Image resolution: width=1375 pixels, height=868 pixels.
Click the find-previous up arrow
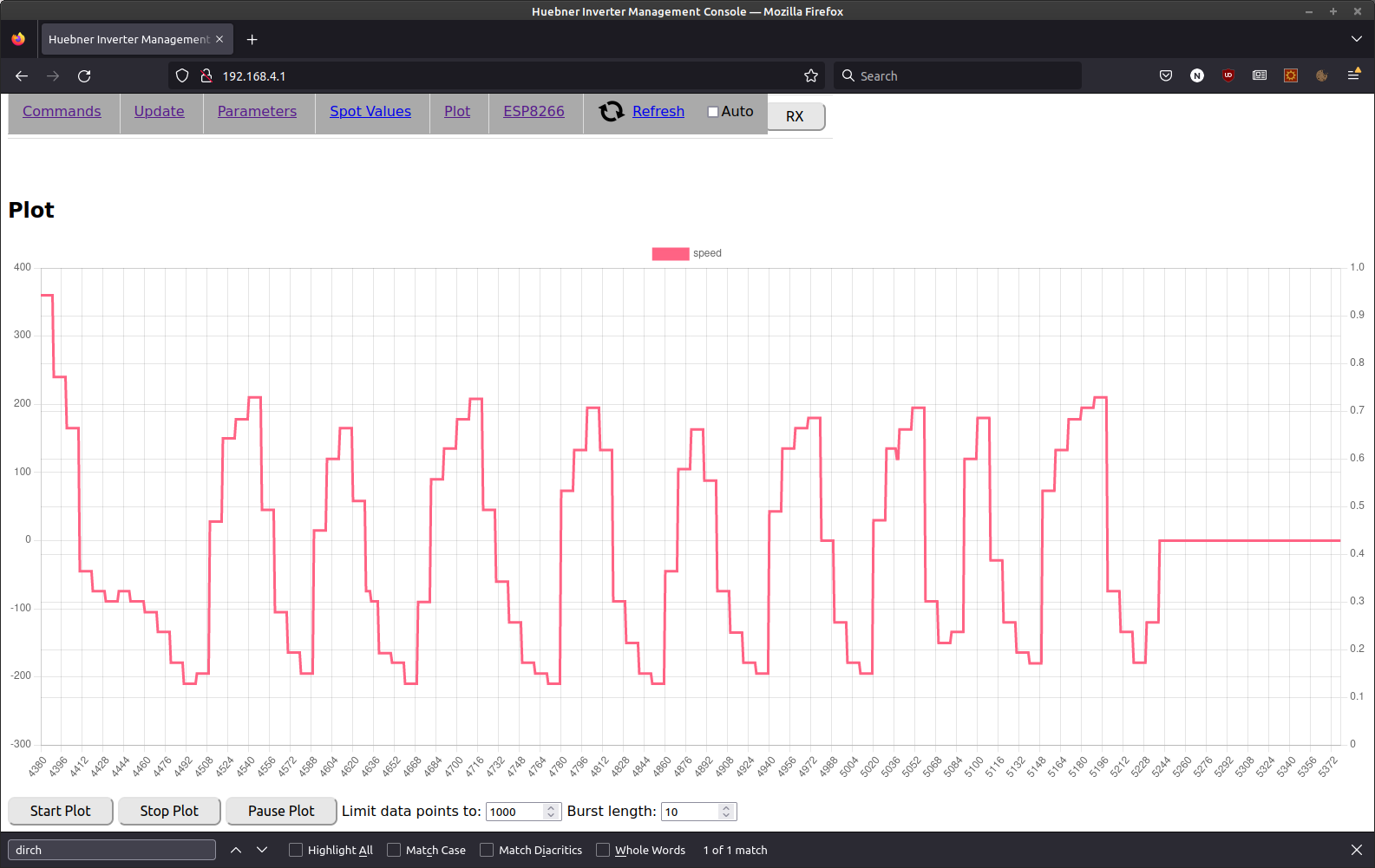coord(236,850)
